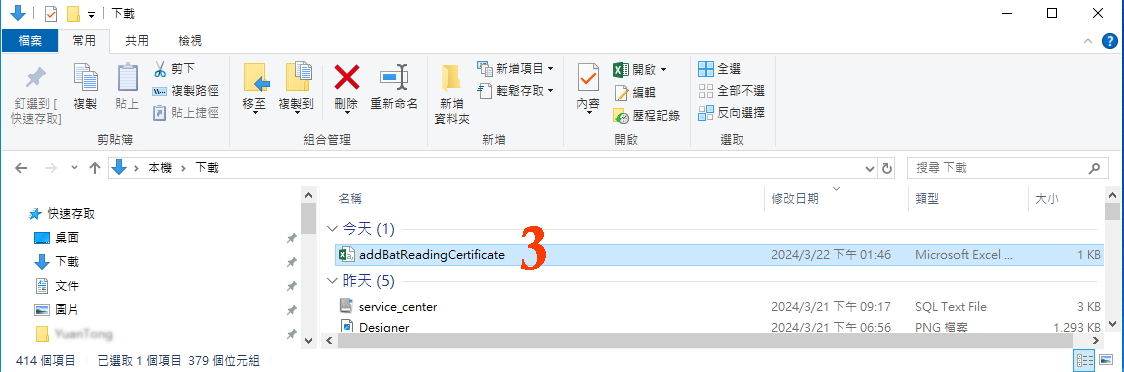The image size is (1124, 372).
Task: Click Paste Shortcut (貼上捷徑)
Action: (185, 113)
